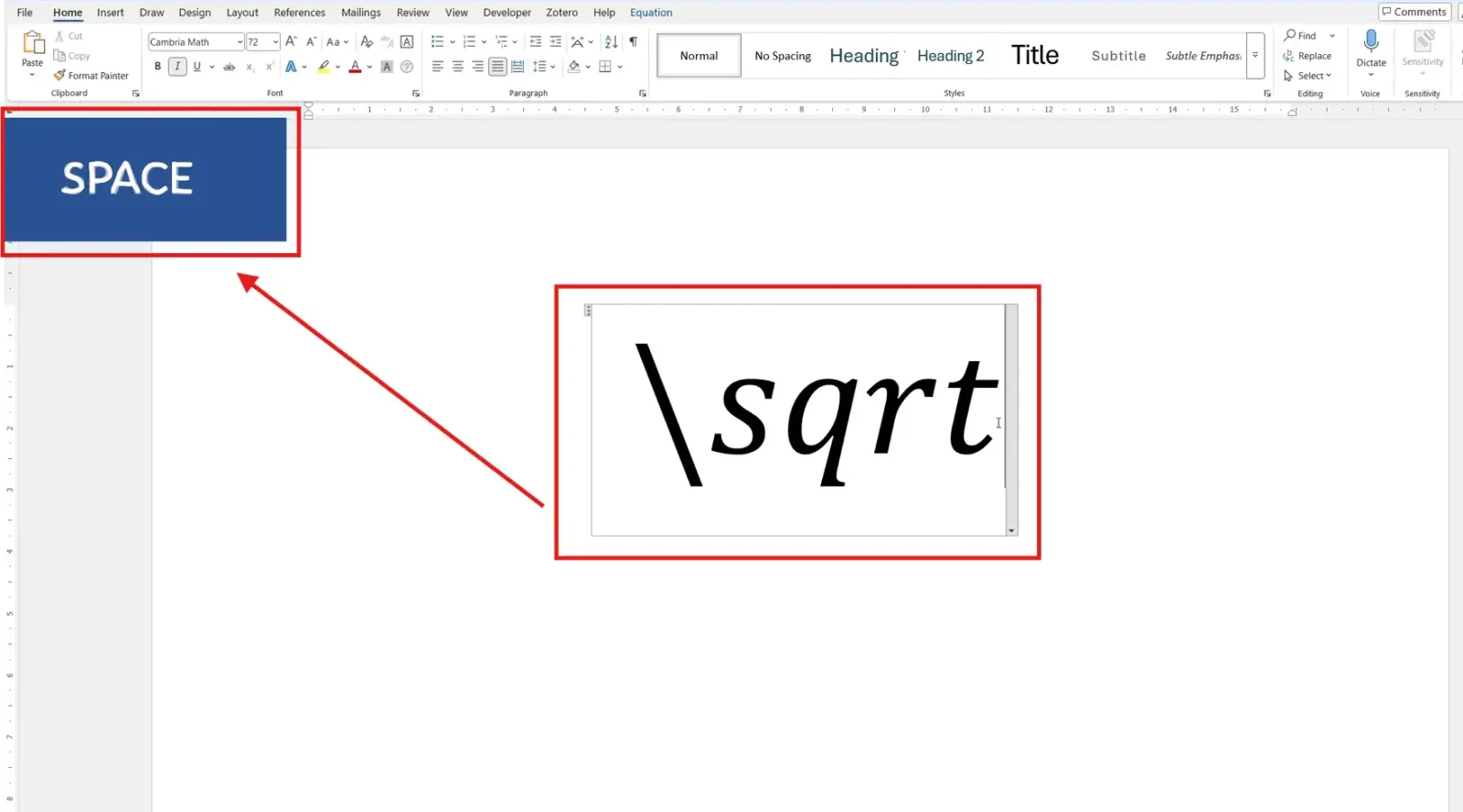Sort text with the A-Z sort icon
Viewport: 1463px width, 812px height.
[x=612, y=41]
